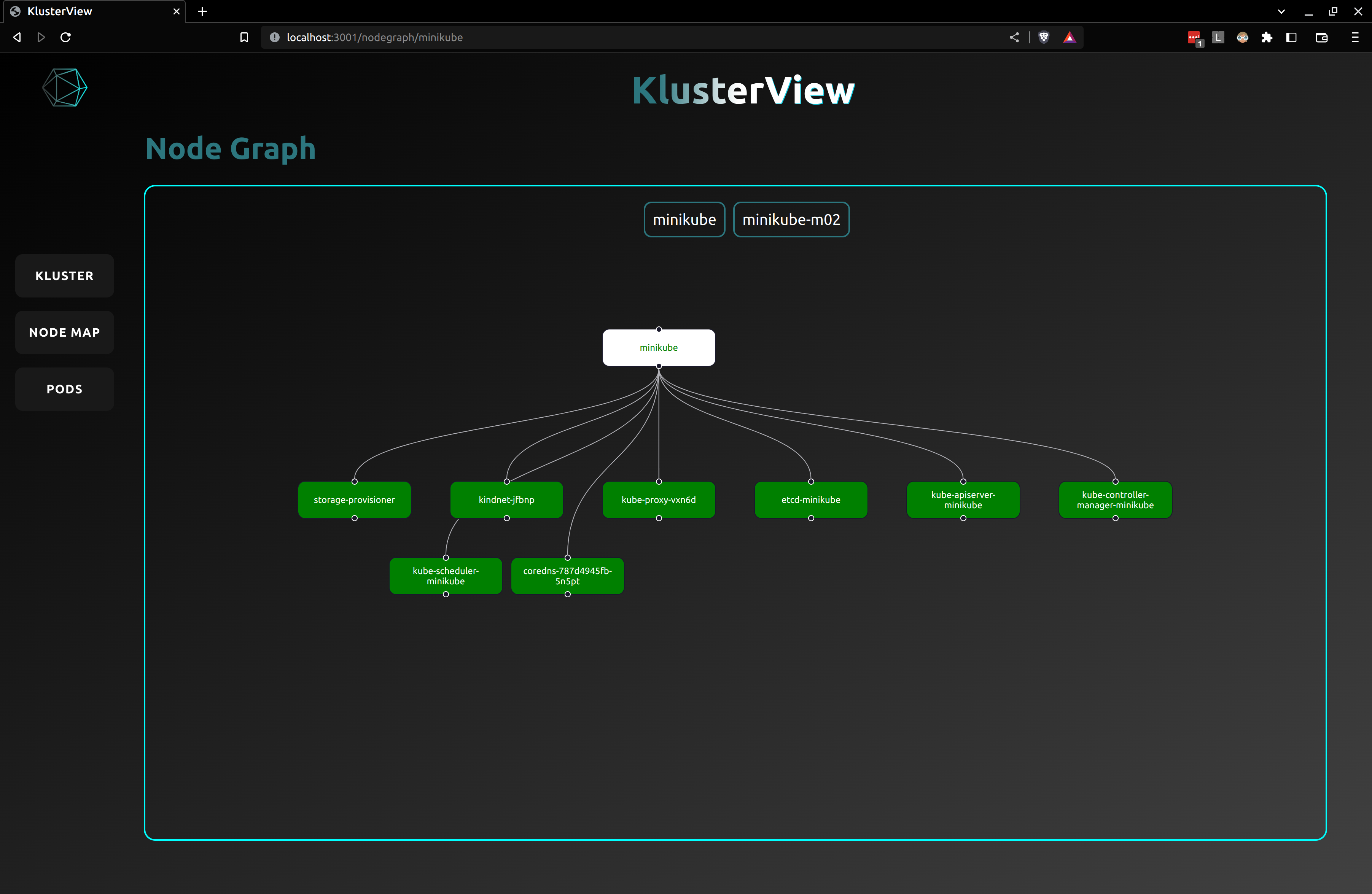Click the browser forward arrow
This screenshot has width=1372, height=894.
point(41,37)
